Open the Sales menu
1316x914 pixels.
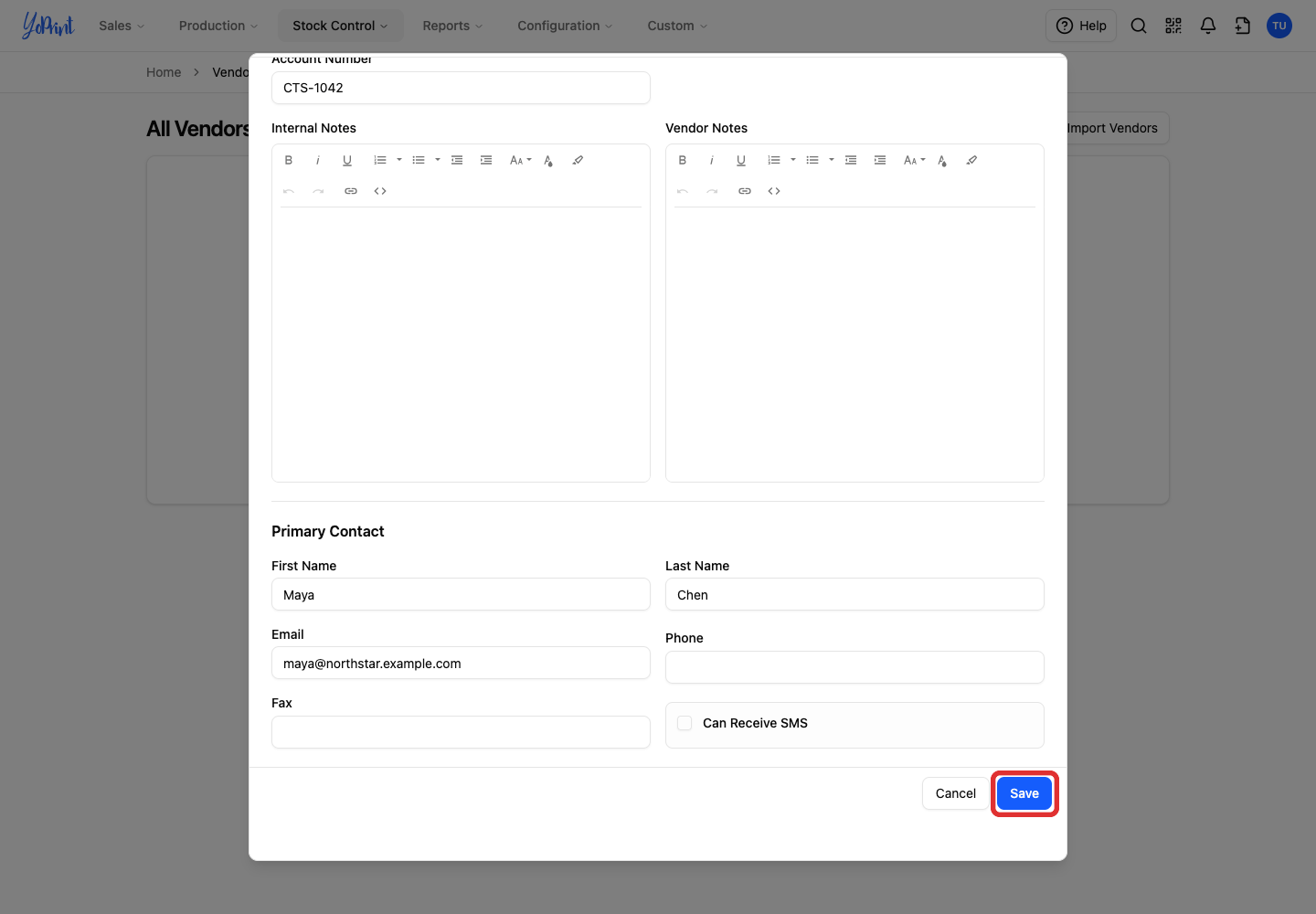(x=122, y=26)
